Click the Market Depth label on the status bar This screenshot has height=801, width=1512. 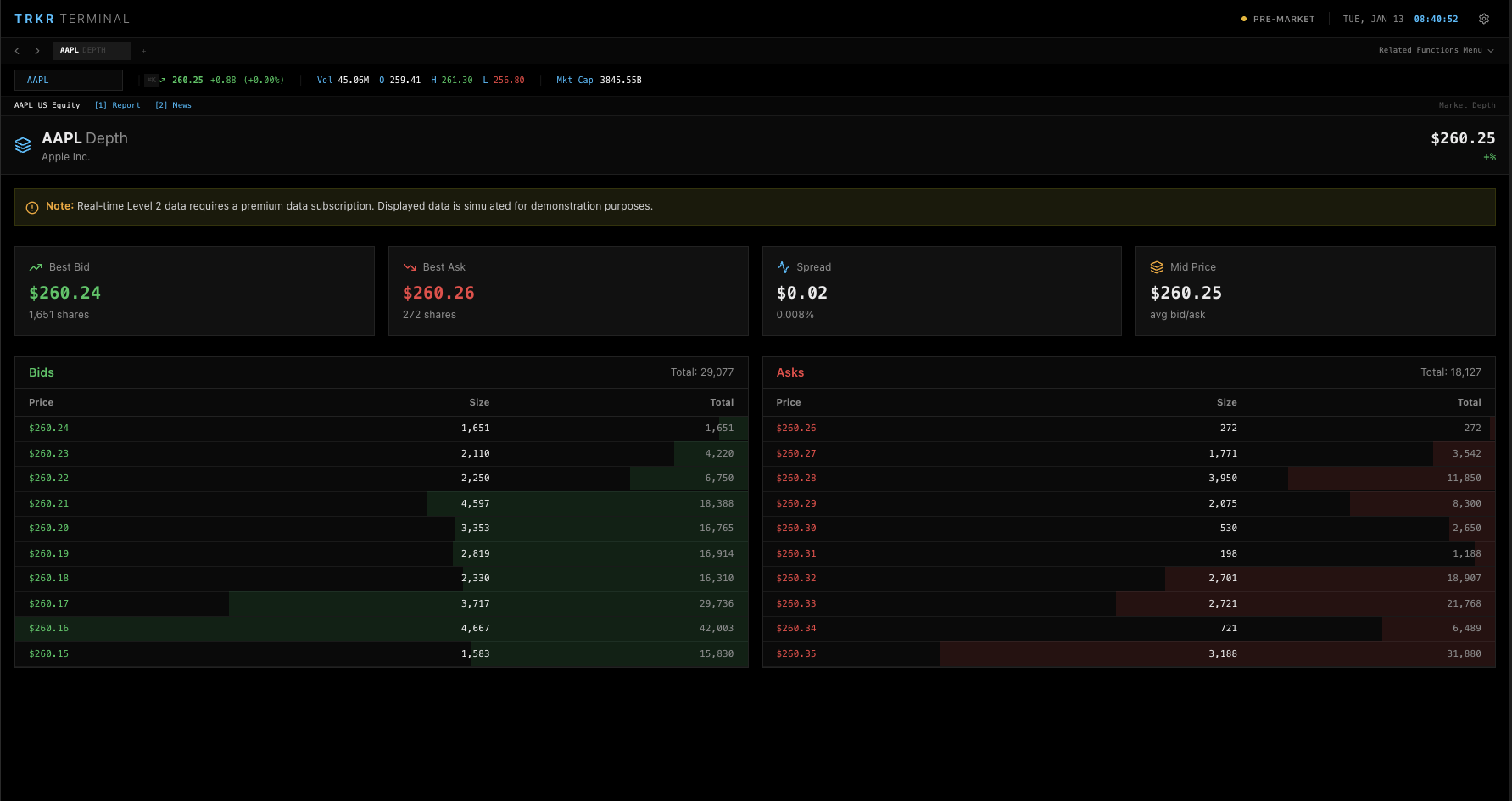(1467, 104)
